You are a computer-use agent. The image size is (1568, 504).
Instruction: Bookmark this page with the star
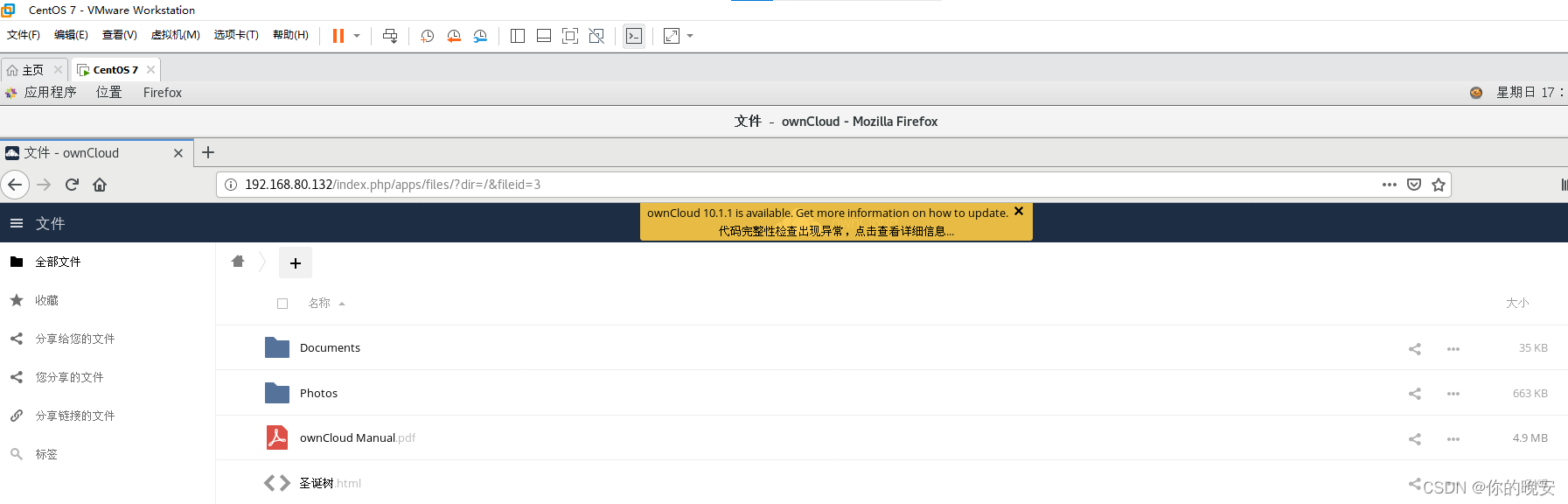1439,185
